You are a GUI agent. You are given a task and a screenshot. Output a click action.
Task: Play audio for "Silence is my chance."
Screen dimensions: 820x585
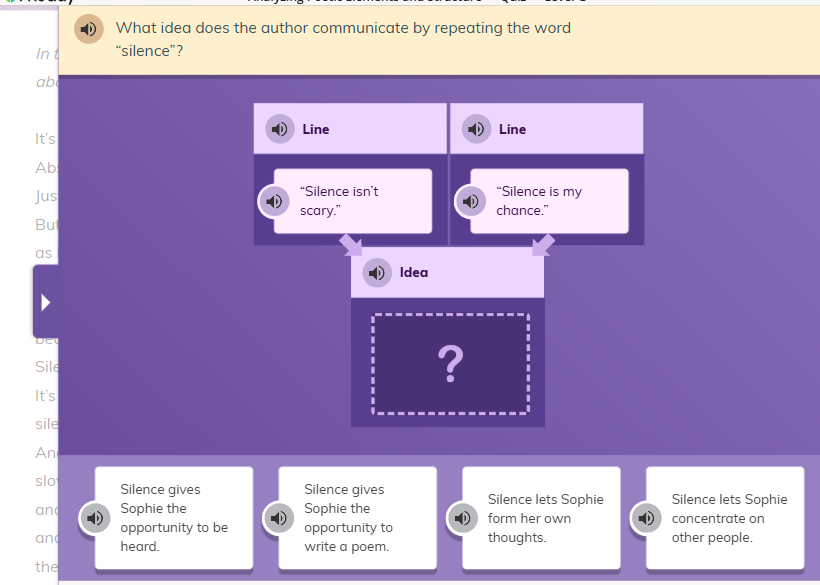470,201
